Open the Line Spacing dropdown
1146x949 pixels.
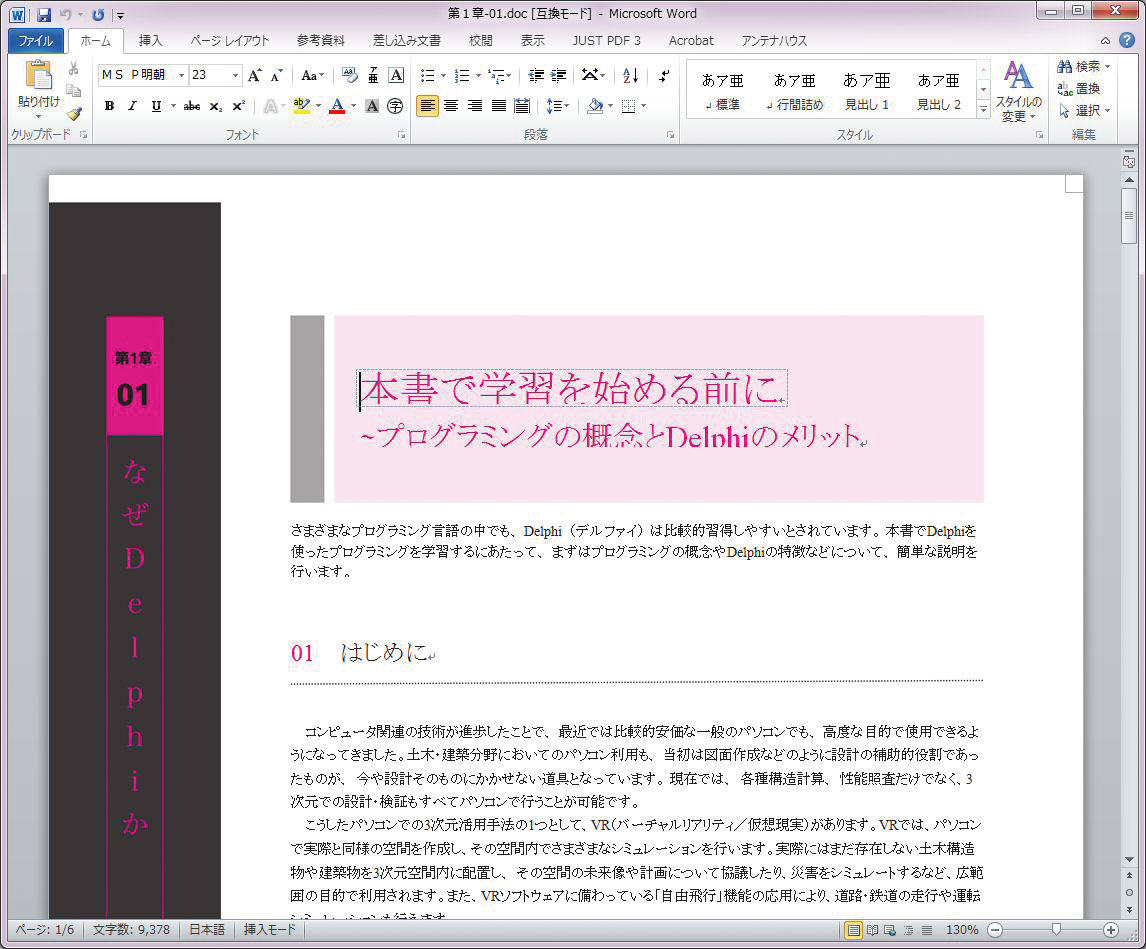[558, 106]
